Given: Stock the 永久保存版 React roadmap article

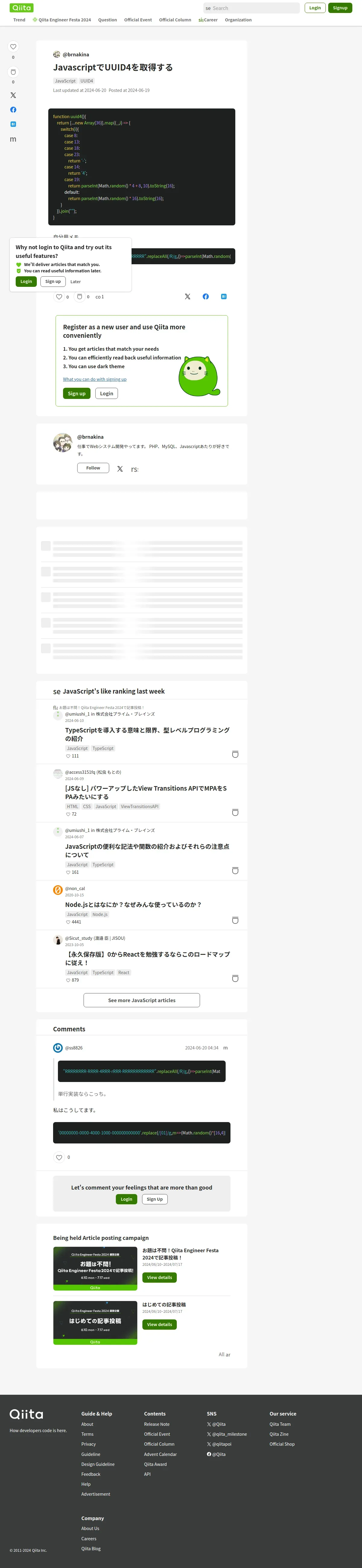Looking at the screenshot, I should tap(235, 978).
